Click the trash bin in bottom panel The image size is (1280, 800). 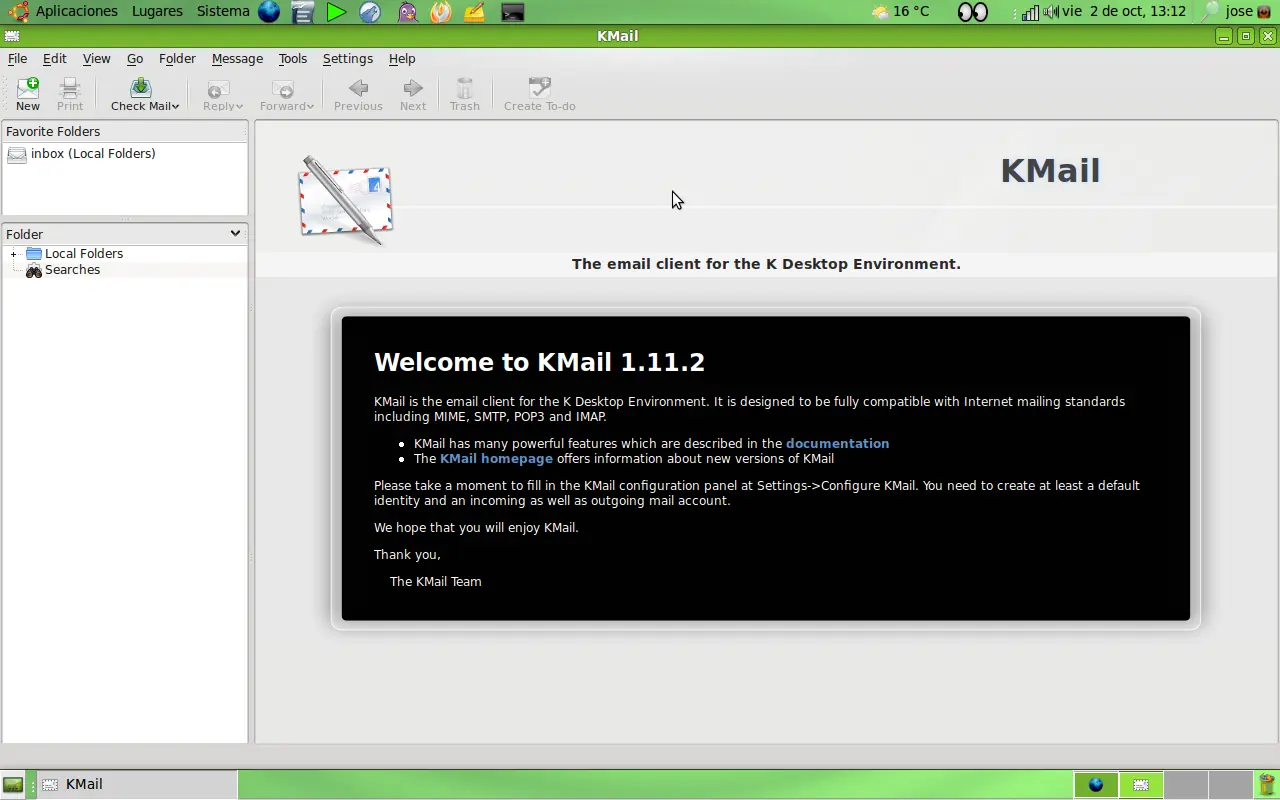[1267, 785]
